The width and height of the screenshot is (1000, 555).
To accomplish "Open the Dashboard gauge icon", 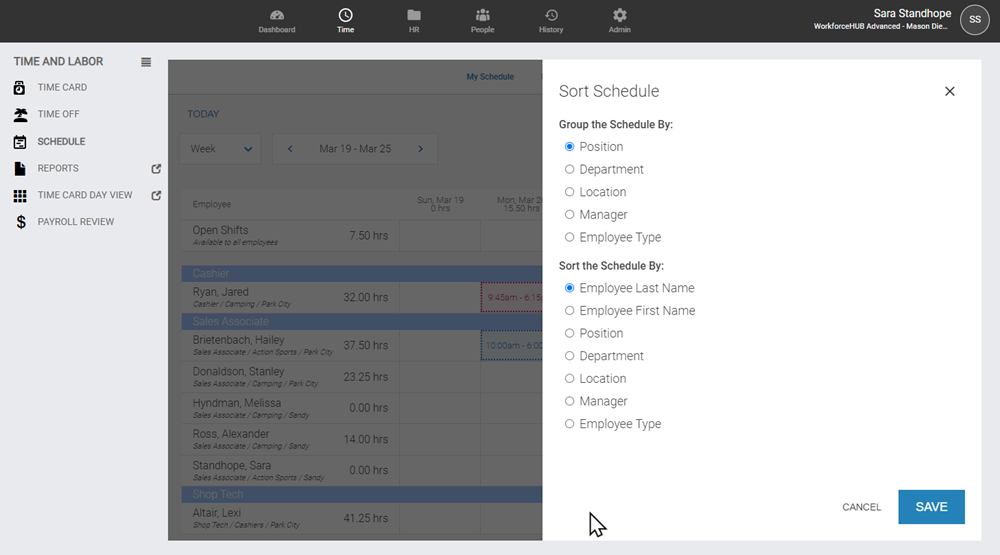I will 277,16.
